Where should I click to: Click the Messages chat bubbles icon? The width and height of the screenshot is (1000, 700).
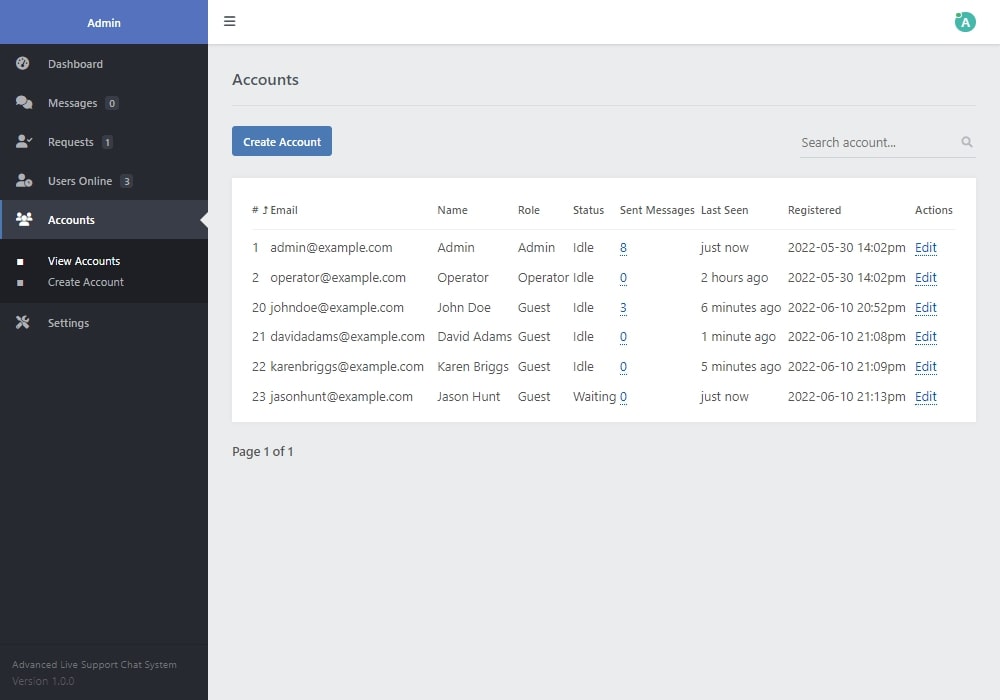pos(24,102)
